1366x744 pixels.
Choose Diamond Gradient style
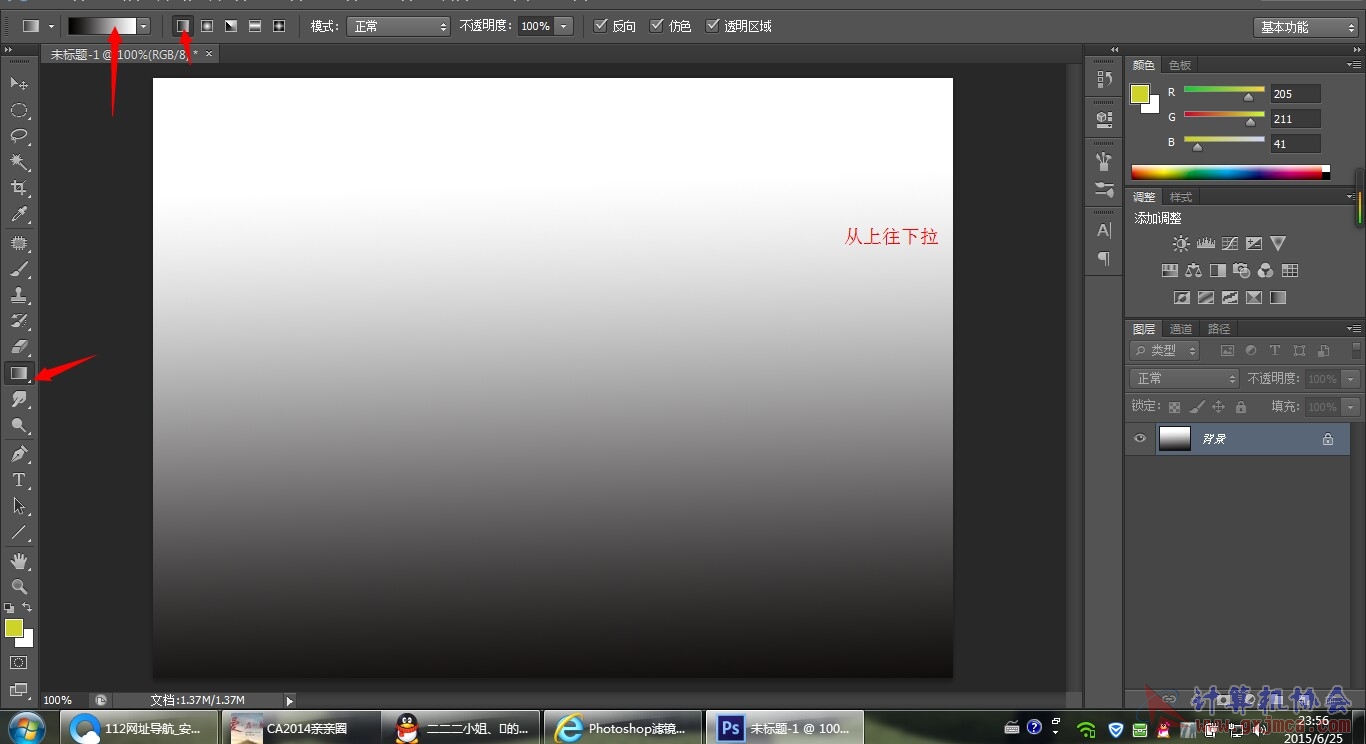point(279,26)
